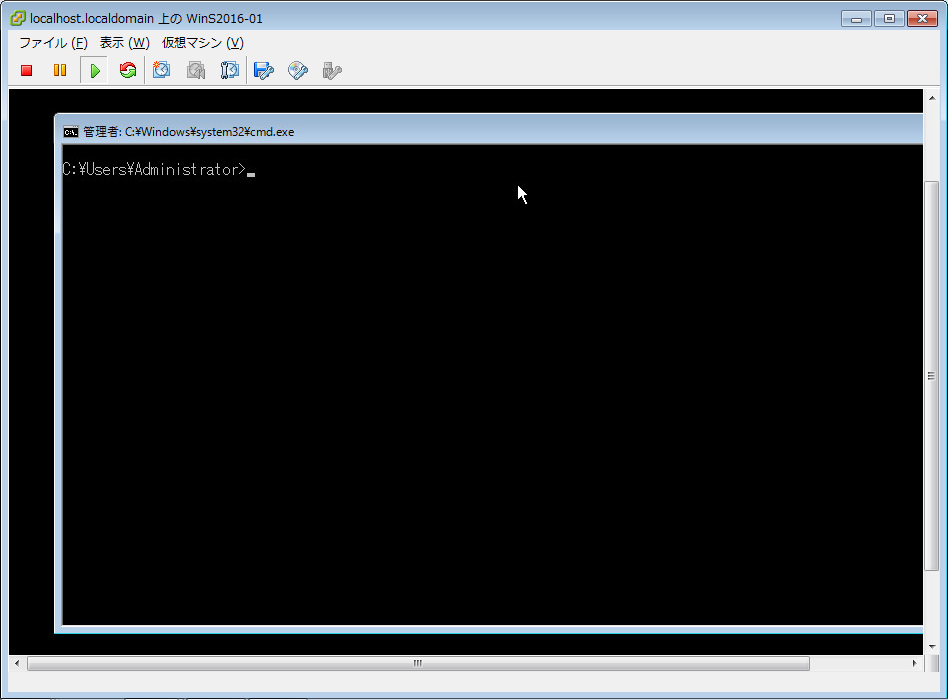Click the console vertical scrollbar down arrow
948x700 pixels.
pos(932,646)
